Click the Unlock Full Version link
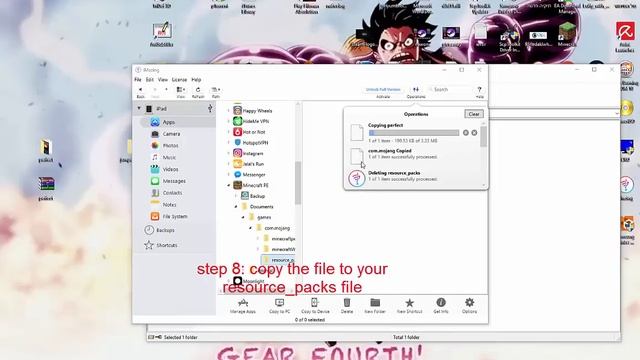Image resolution: width=640 pixels, height=360 pixels. [383, 89]
